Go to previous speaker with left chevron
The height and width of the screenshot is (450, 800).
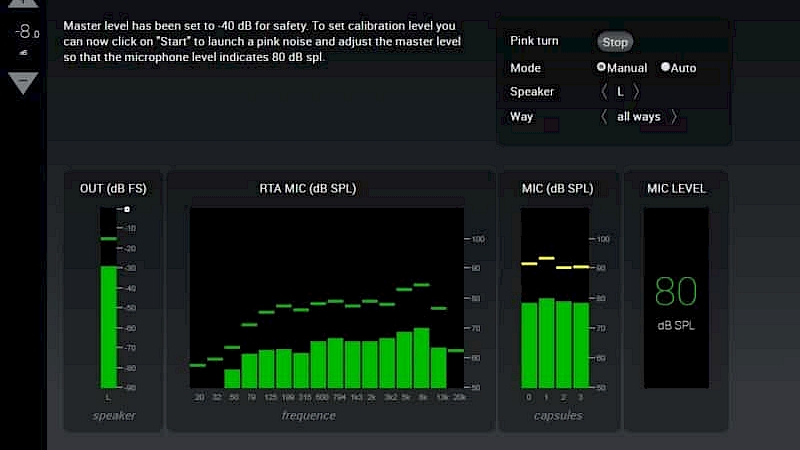click(604, 92)
